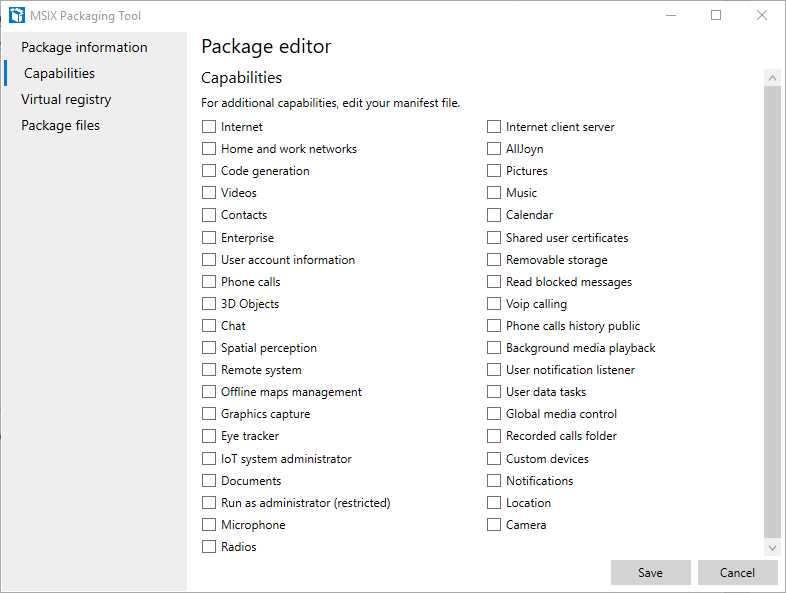Enable Phone calls history public
This screenshot has width=786, height=593.
(x=494, y=325)
